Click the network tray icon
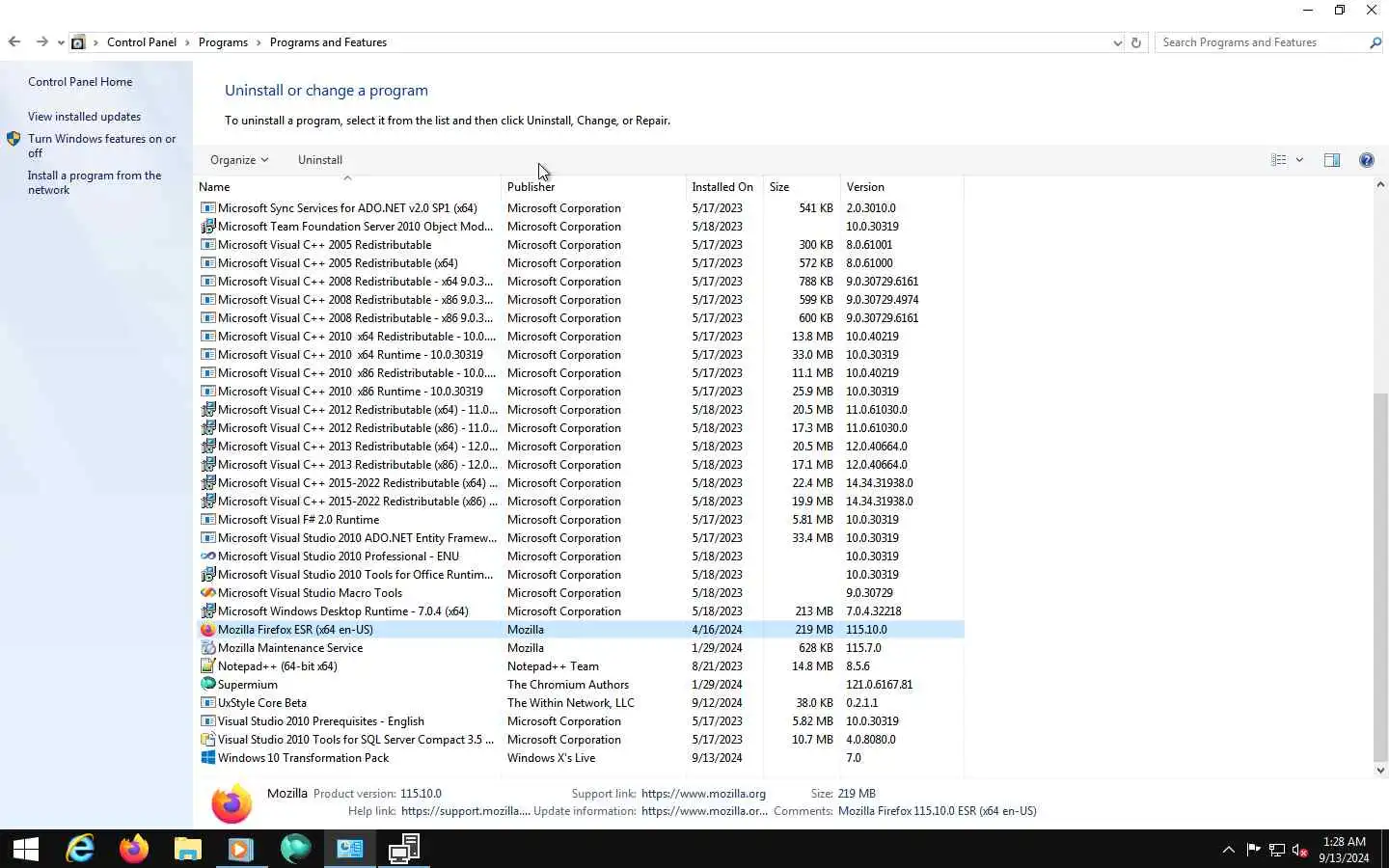This screenshot has width=1389, height=868. click(x=1277, y=850)
